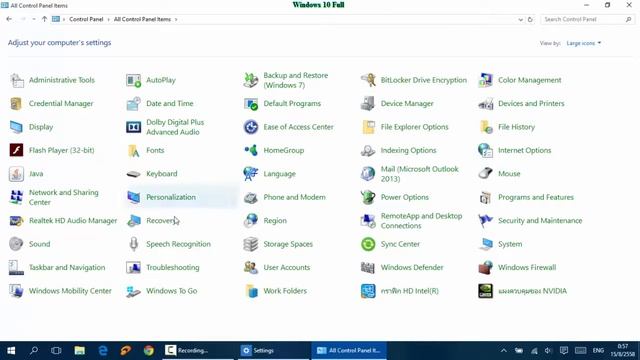The height and width of the screenshot is (360, 640).
Task: Click the Indexing Options icon
Action: [x=368, y=150]
